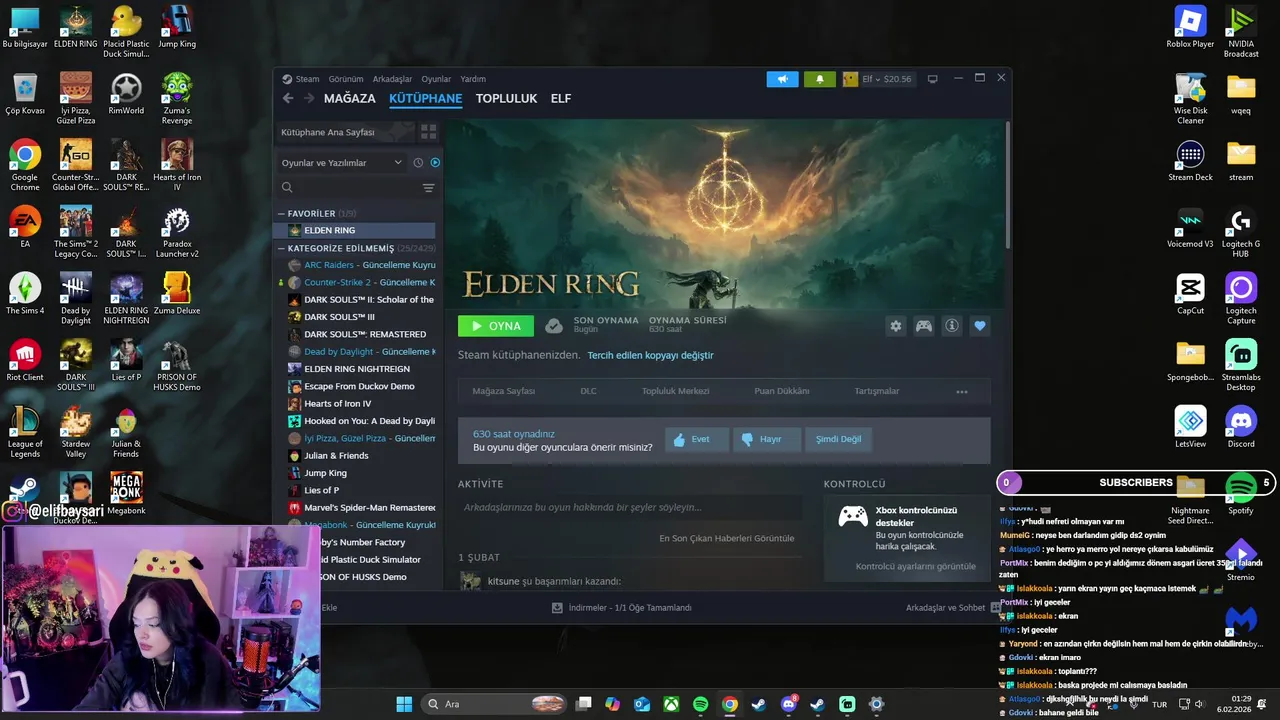
Task: Open Kontrolcü ayarlarını görüntüle link
Action: click(x=915, y=566)
